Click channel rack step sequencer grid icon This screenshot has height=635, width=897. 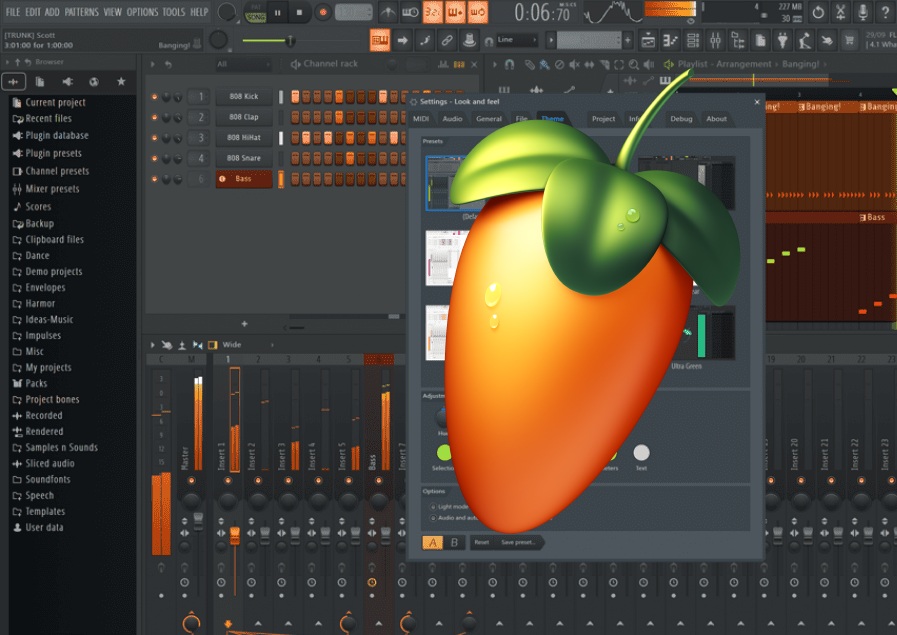[x=459, y=65]
